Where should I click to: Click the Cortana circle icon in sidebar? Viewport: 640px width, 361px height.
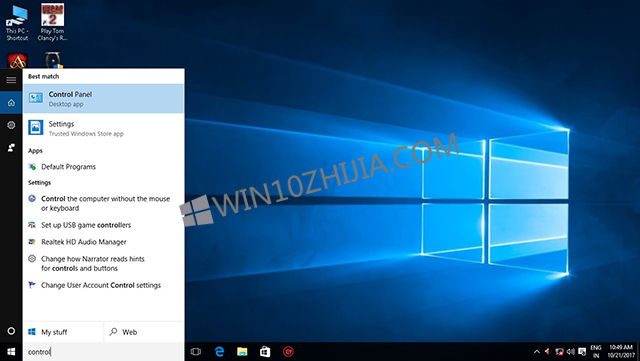click(x=11, y=331)
